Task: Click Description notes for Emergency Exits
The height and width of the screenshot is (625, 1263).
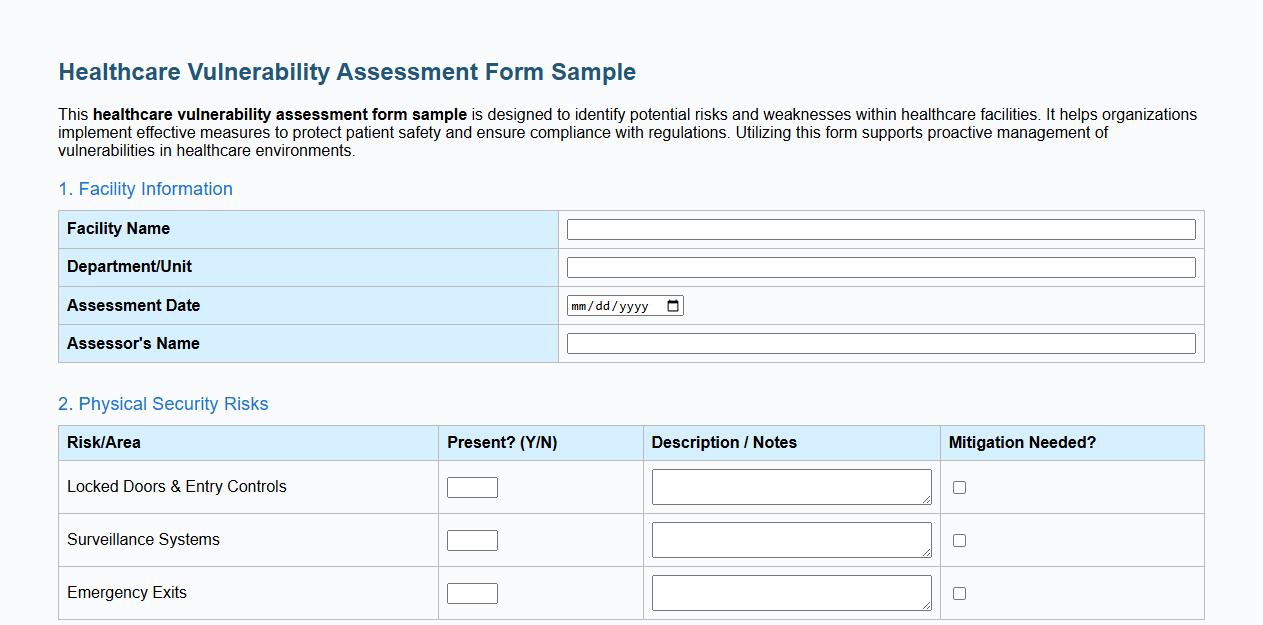Action: coord(790,592)
